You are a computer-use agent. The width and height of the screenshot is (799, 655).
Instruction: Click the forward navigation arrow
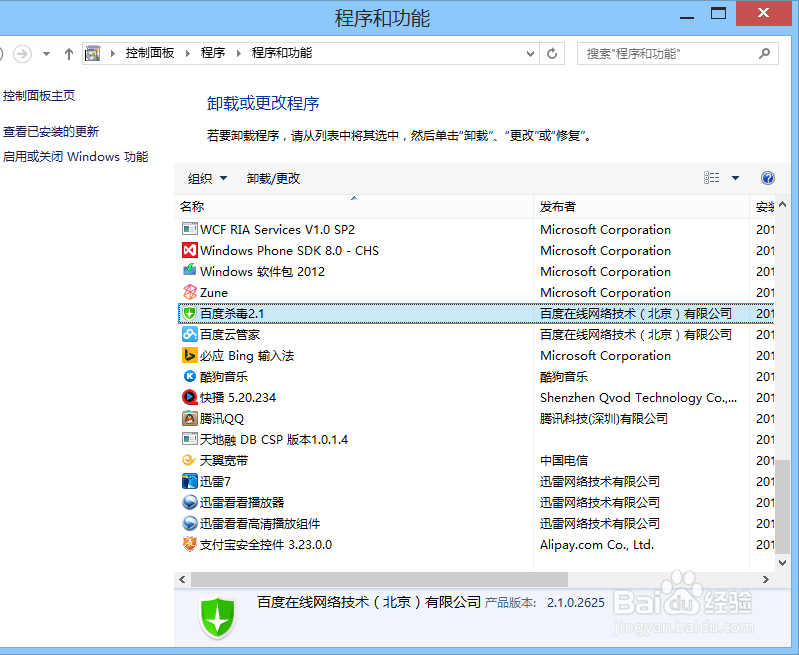point(22,54)
